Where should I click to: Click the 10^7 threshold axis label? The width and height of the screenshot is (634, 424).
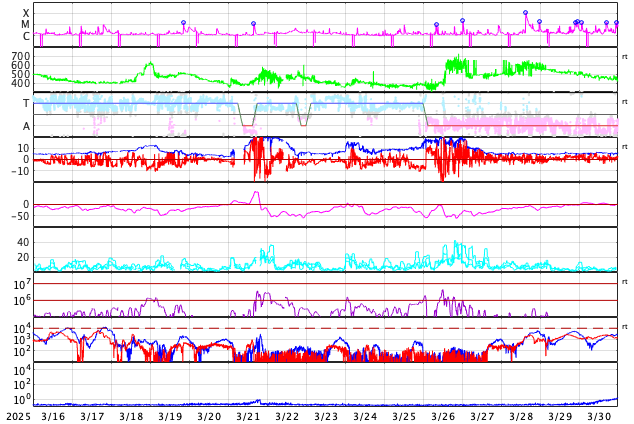point(22,284)
